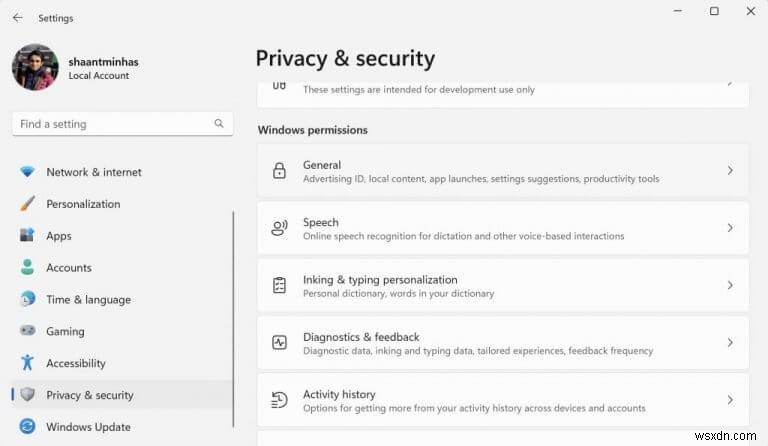768x446 pixels.
Task: Select Time & language in sidebar
Action: [88, 300]
